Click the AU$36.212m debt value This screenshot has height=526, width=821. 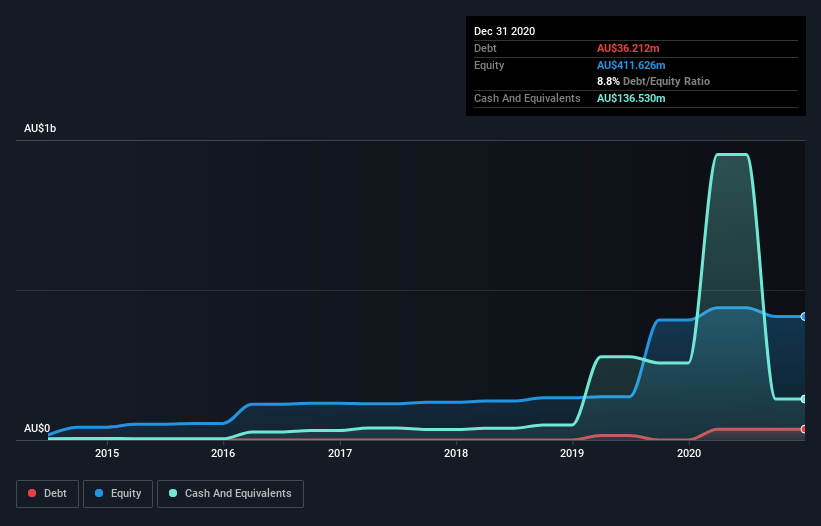point(628,48)
